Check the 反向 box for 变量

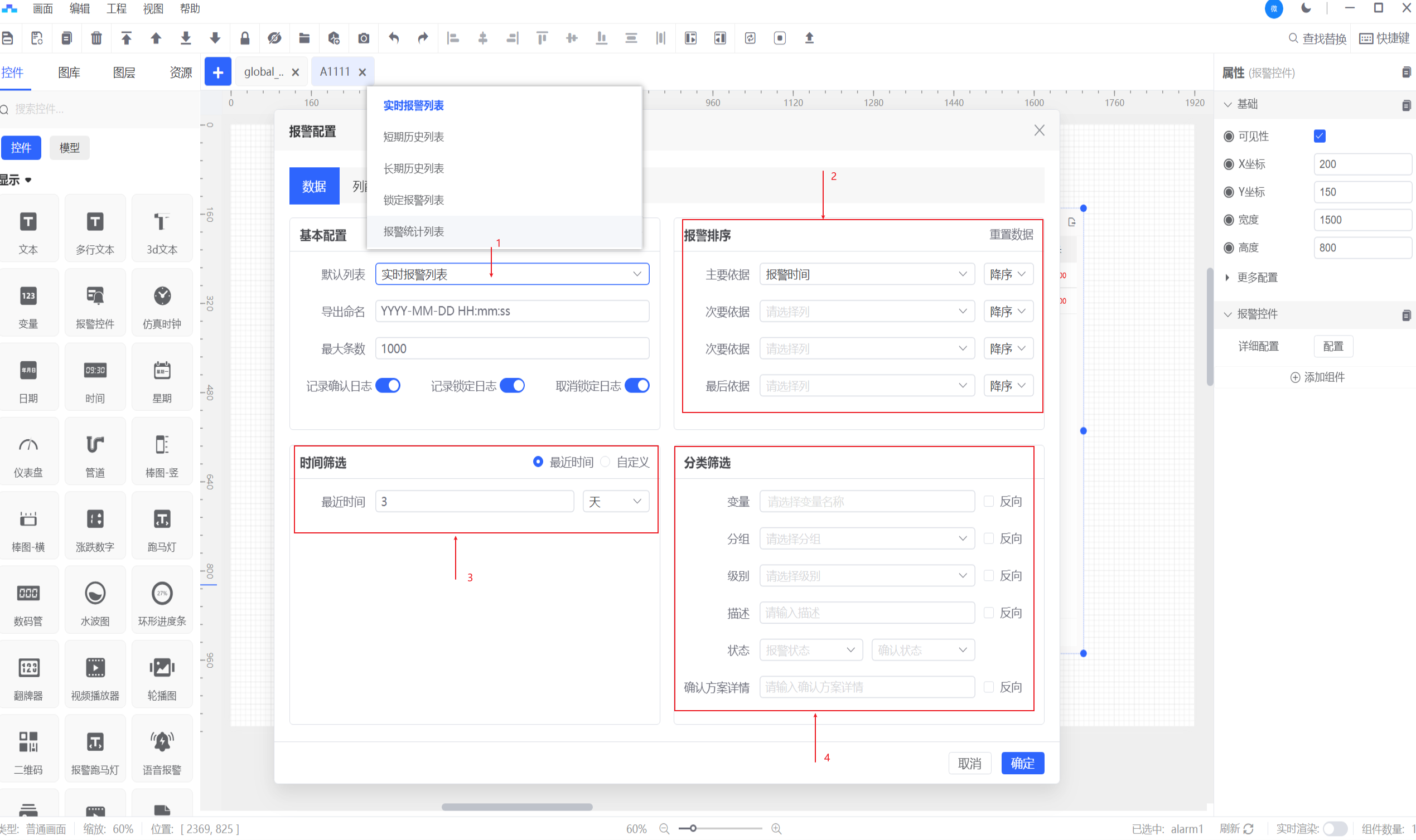coord(989,501)
